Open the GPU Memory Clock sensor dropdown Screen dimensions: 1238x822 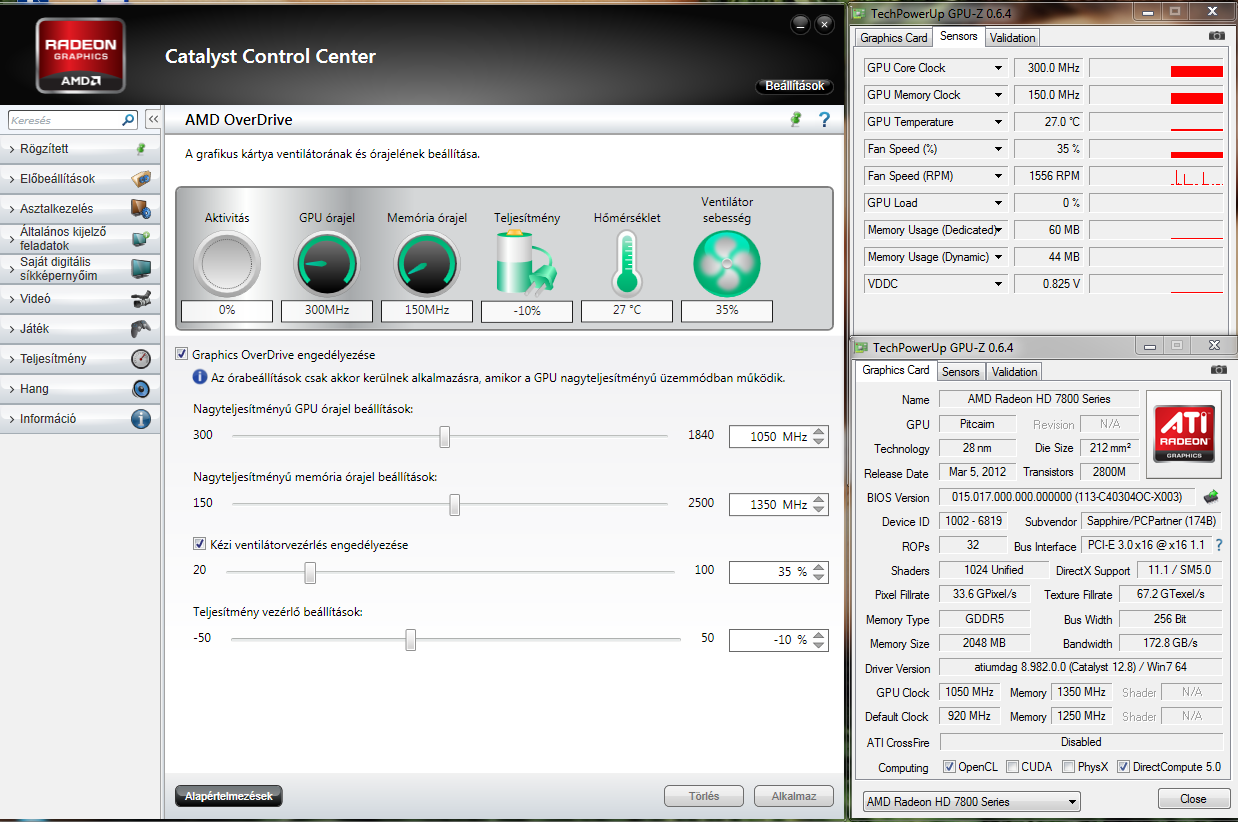998,95
